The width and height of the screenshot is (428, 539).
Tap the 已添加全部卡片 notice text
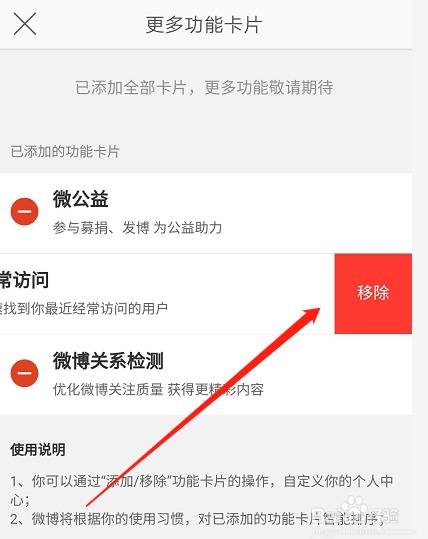click(x=204, y=87)
